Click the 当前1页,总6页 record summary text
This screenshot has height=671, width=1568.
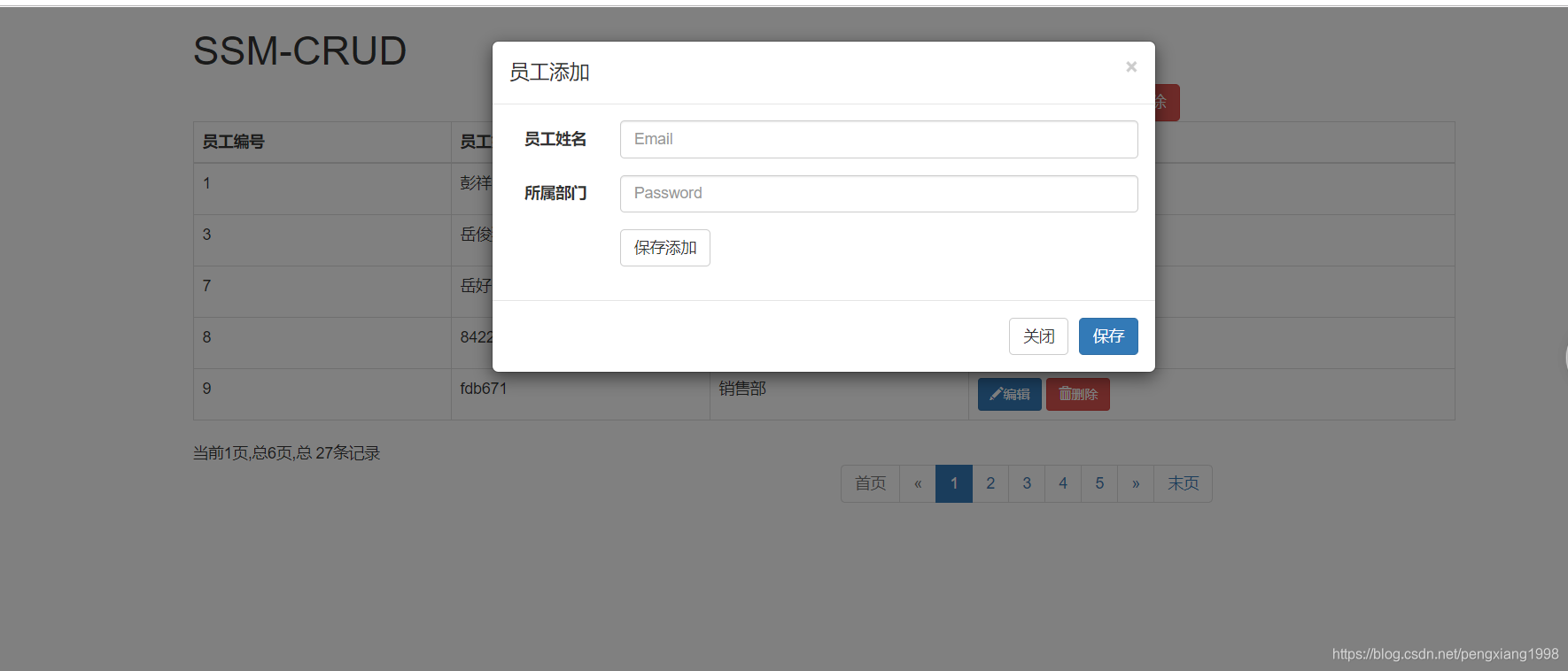pos(286,453)
